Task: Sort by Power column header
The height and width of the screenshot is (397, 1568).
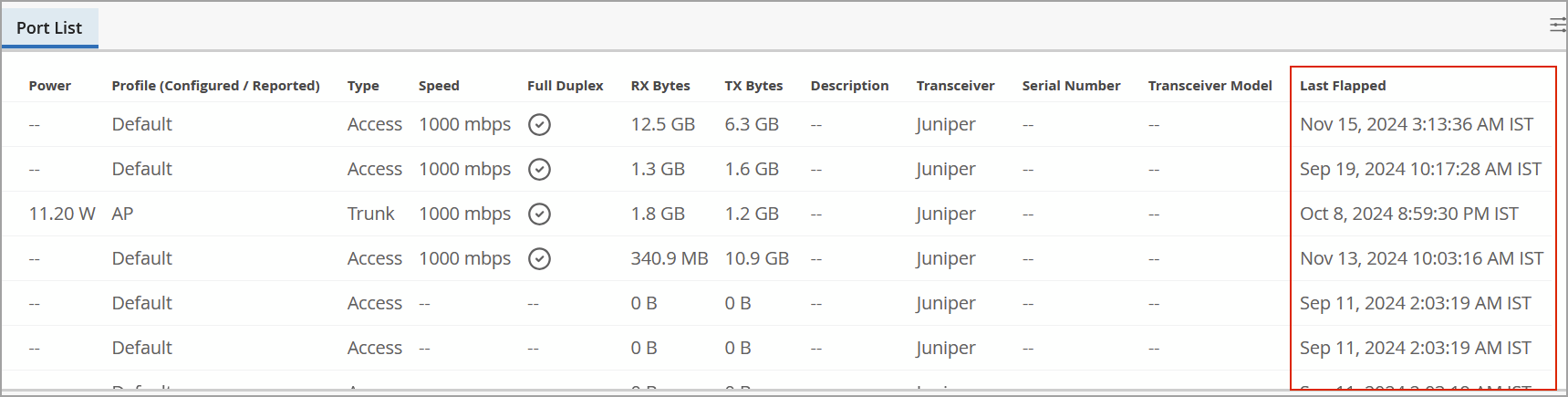Action: coord(49,86)
